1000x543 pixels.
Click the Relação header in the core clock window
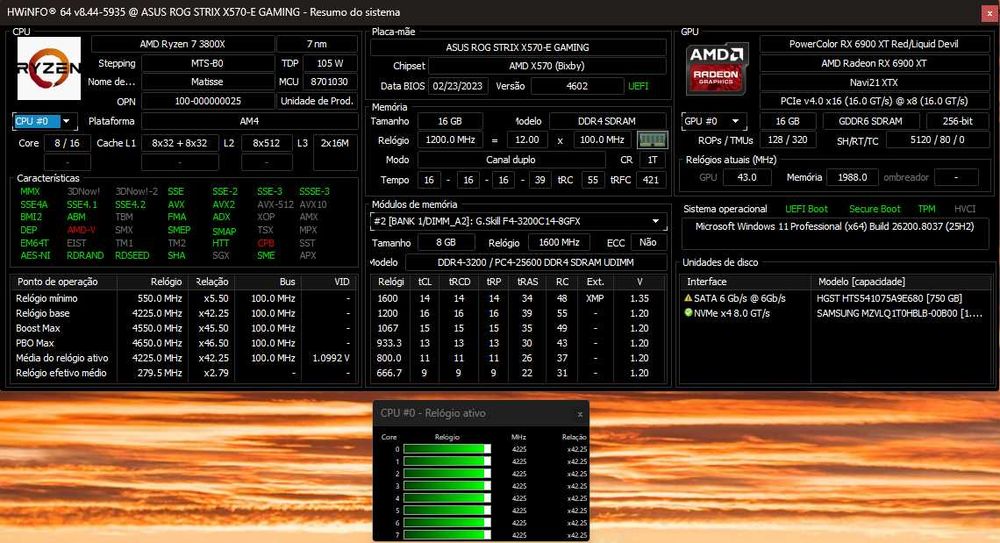point(574,437)
